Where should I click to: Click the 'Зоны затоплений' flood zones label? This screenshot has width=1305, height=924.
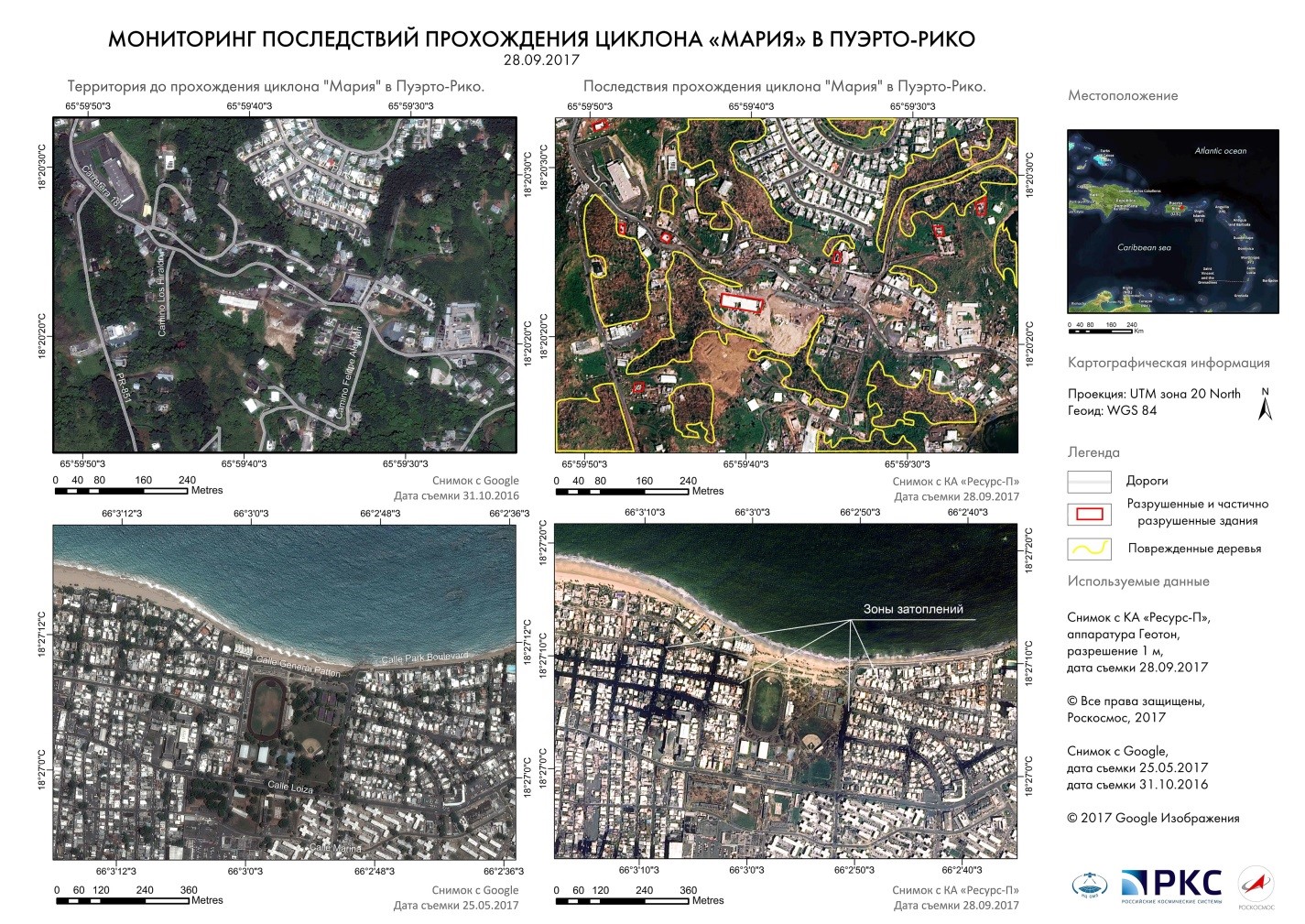913,609
